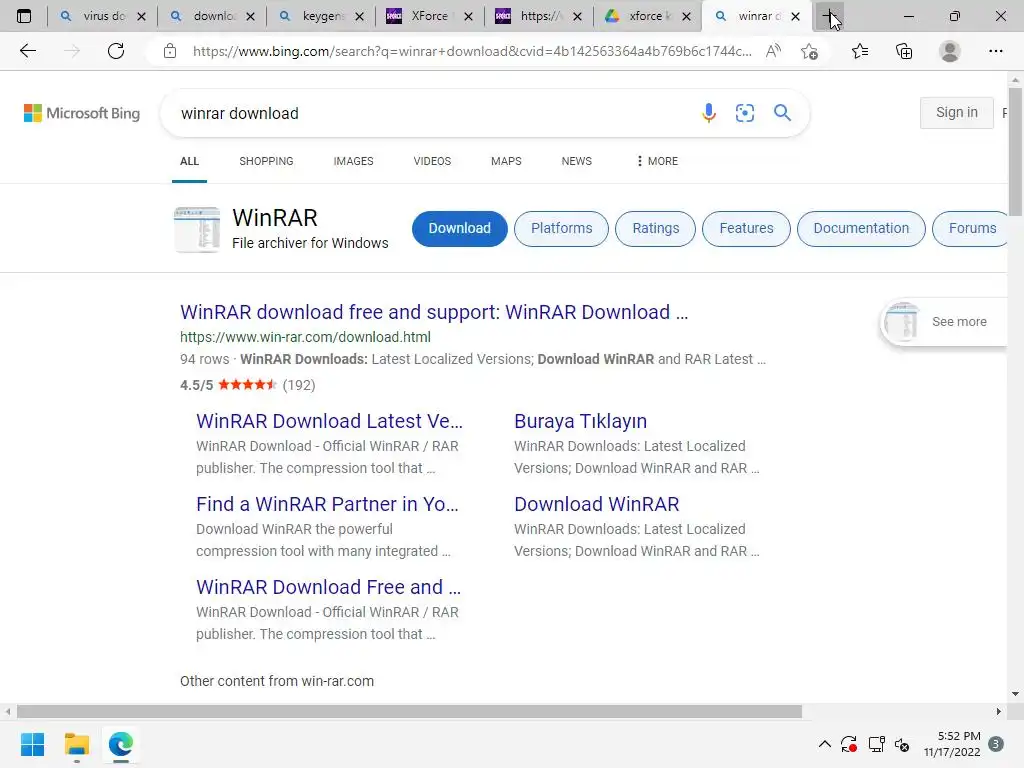The width and height of the screenshot is (1024, 768).
Task: Refresh the current Bing page
Action: point(116,51)
